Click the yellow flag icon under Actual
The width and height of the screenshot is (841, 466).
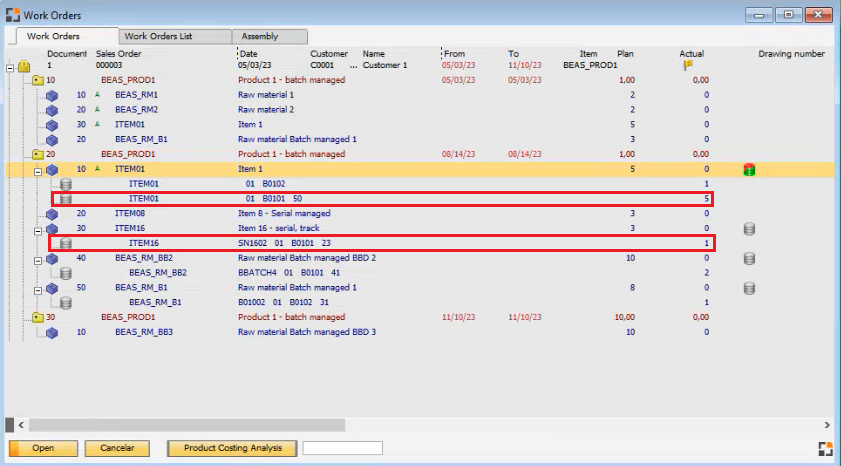(x=688, y=65)
